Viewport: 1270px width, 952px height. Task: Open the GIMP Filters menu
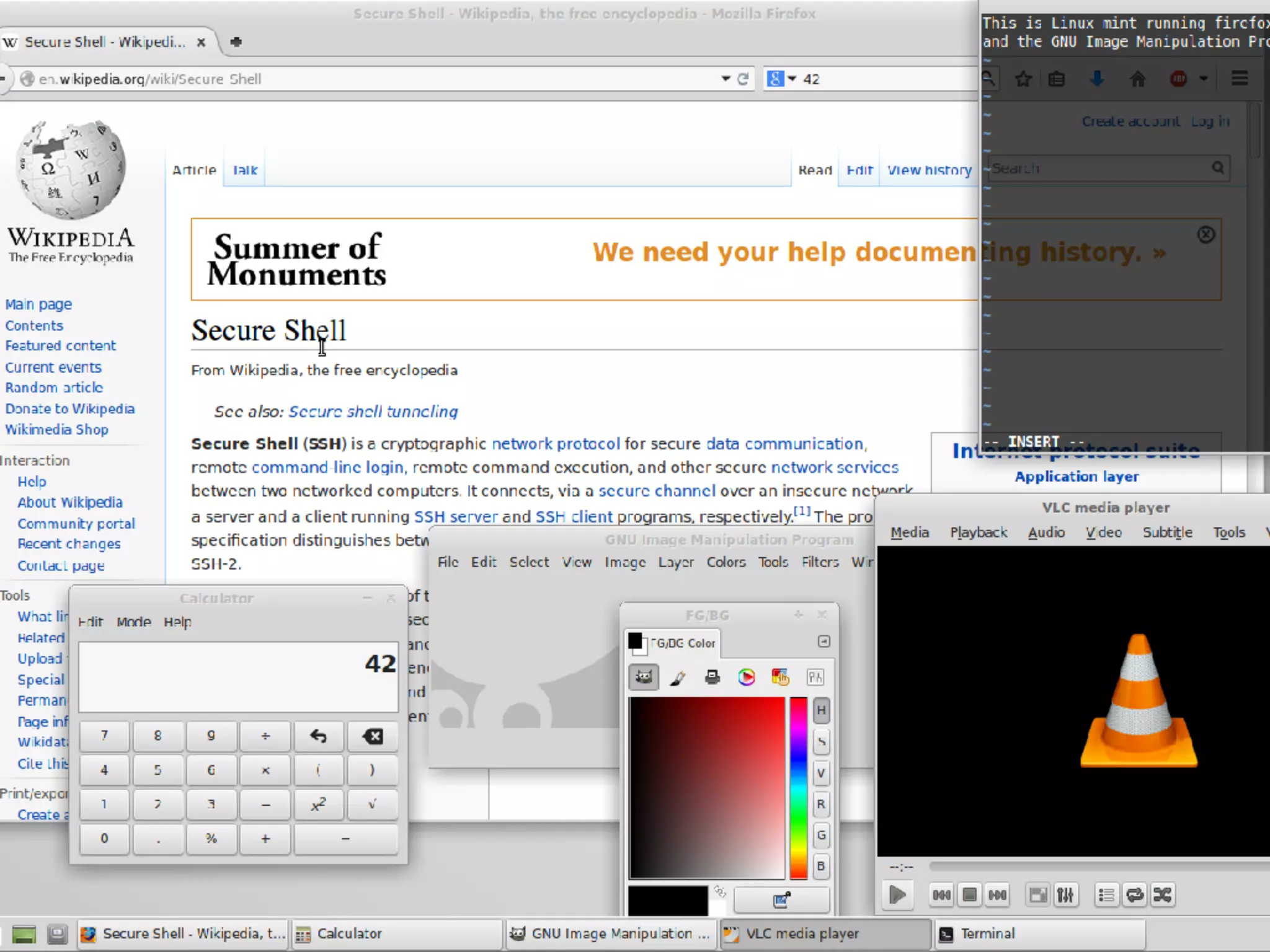820,562
